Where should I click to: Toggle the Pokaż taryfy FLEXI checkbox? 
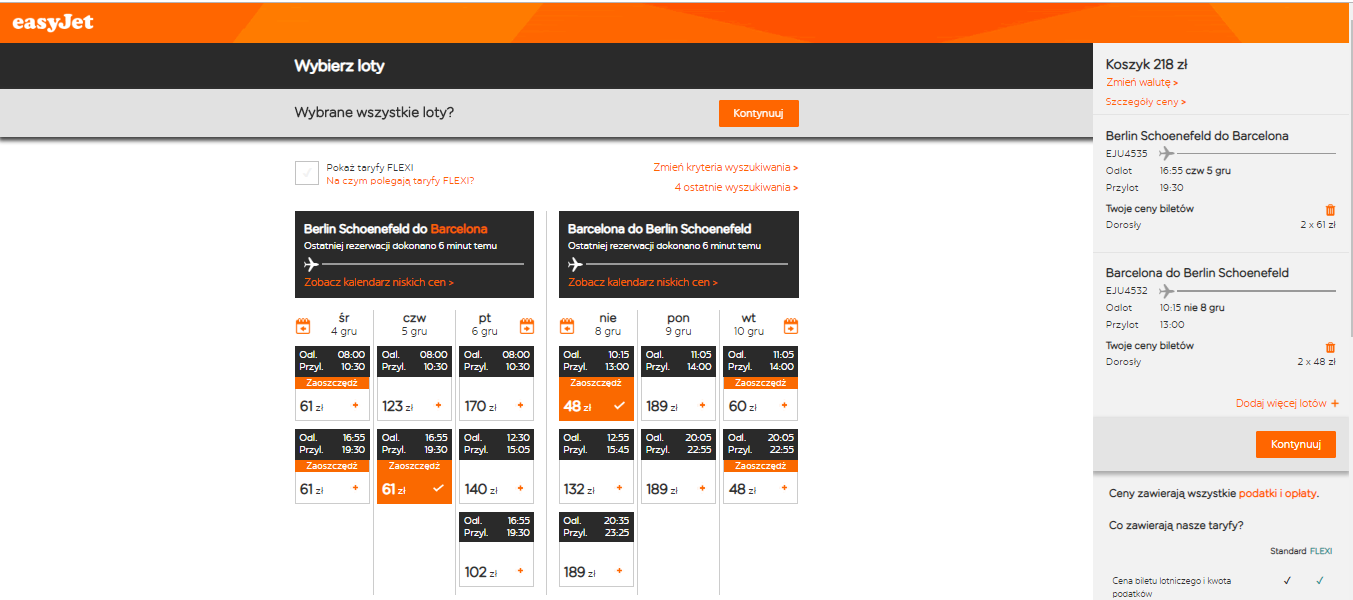tap(307, 173)
